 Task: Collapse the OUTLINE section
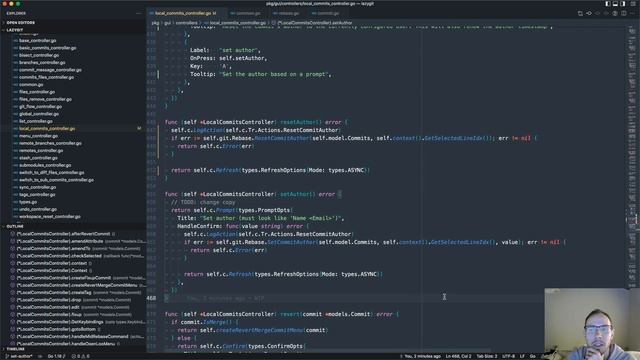[73, 227]
